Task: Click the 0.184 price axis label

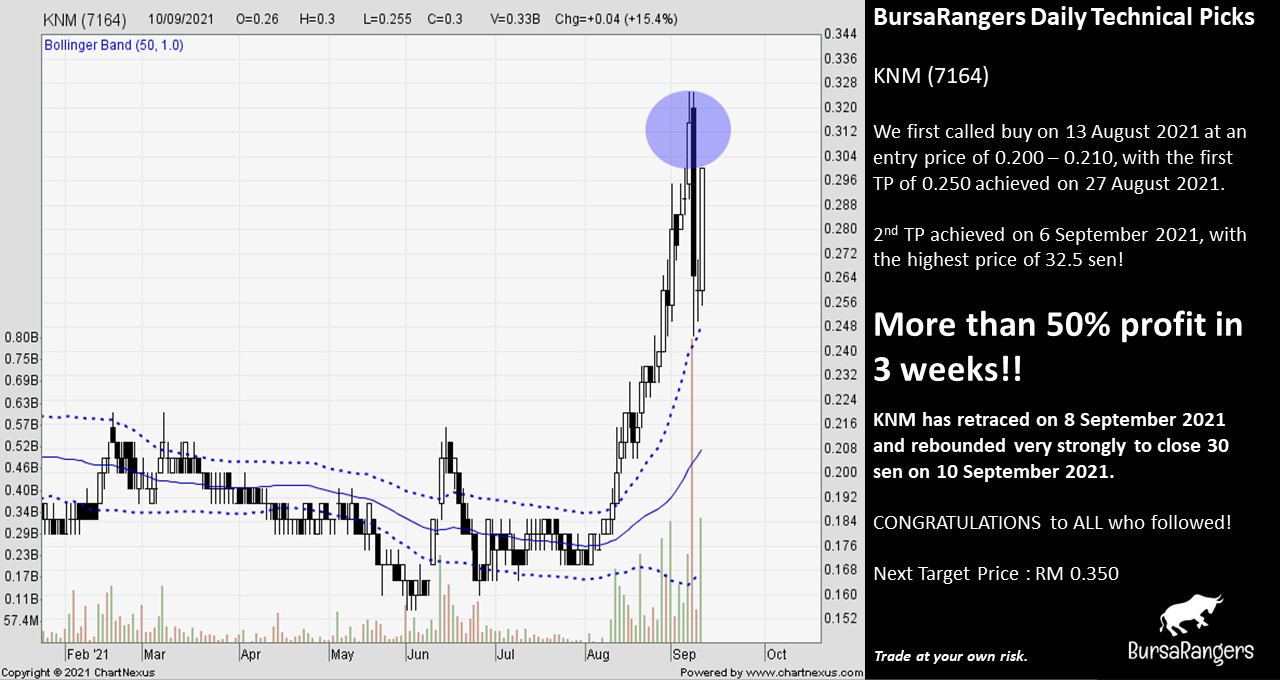Action: click(840, 521)
